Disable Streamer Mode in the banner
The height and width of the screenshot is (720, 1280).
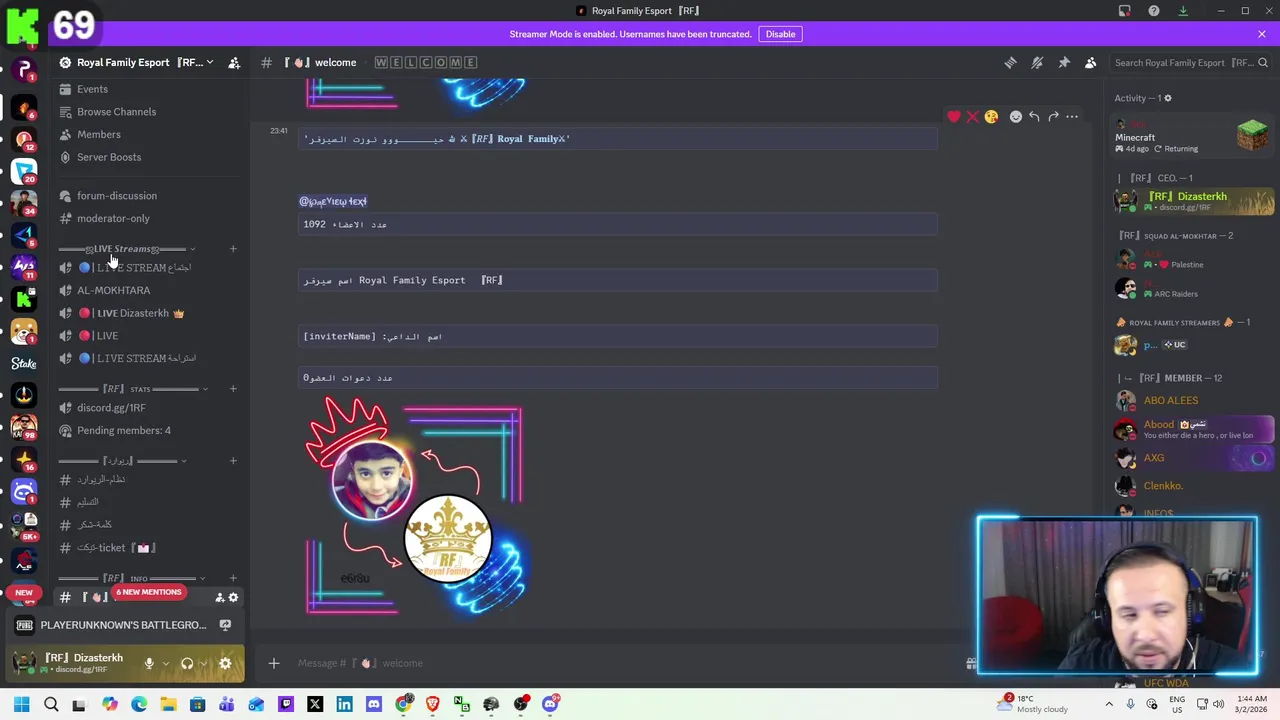(780, 34)
